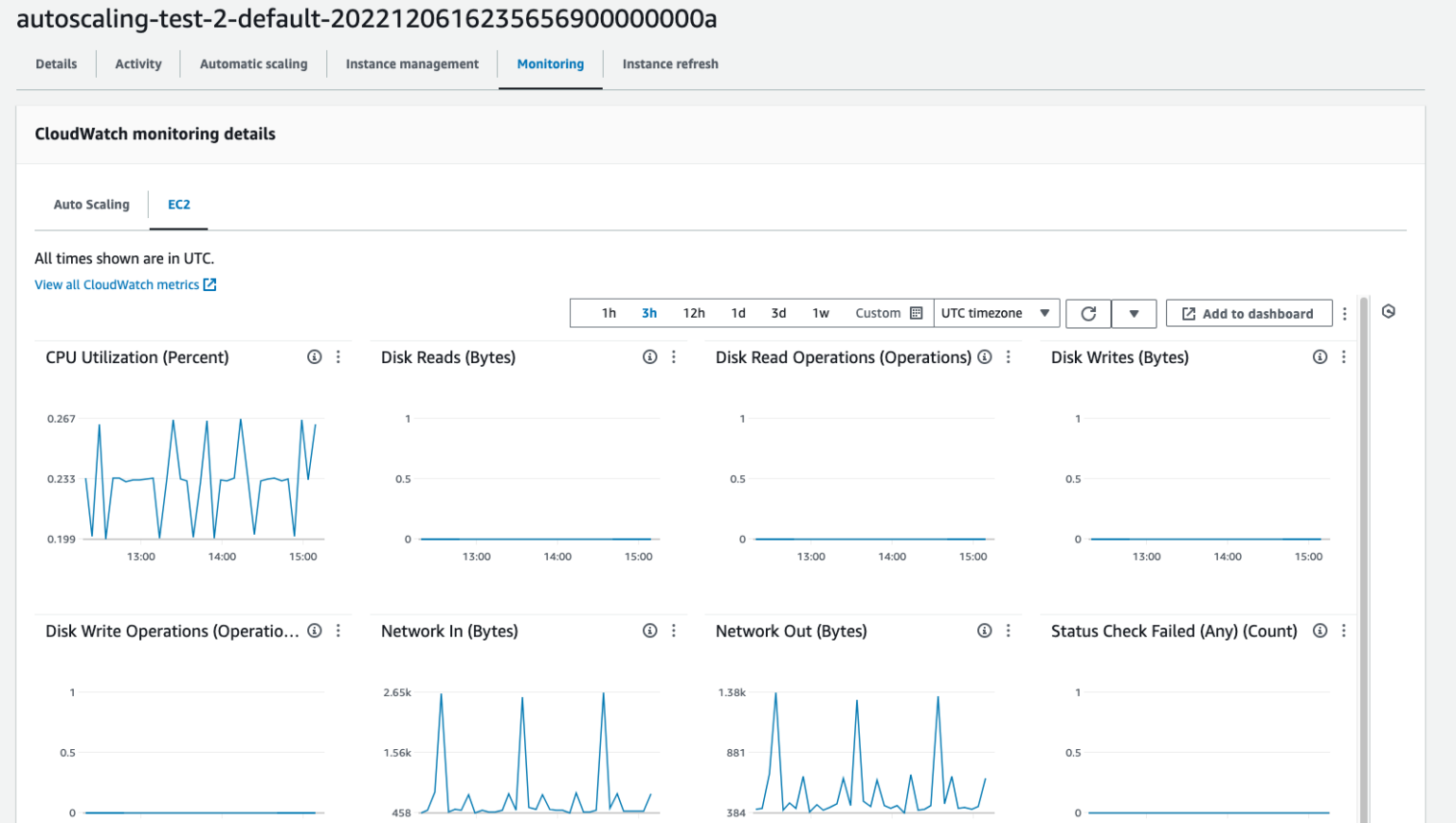Open info details for Disk Writes chart

[1319, 357]
